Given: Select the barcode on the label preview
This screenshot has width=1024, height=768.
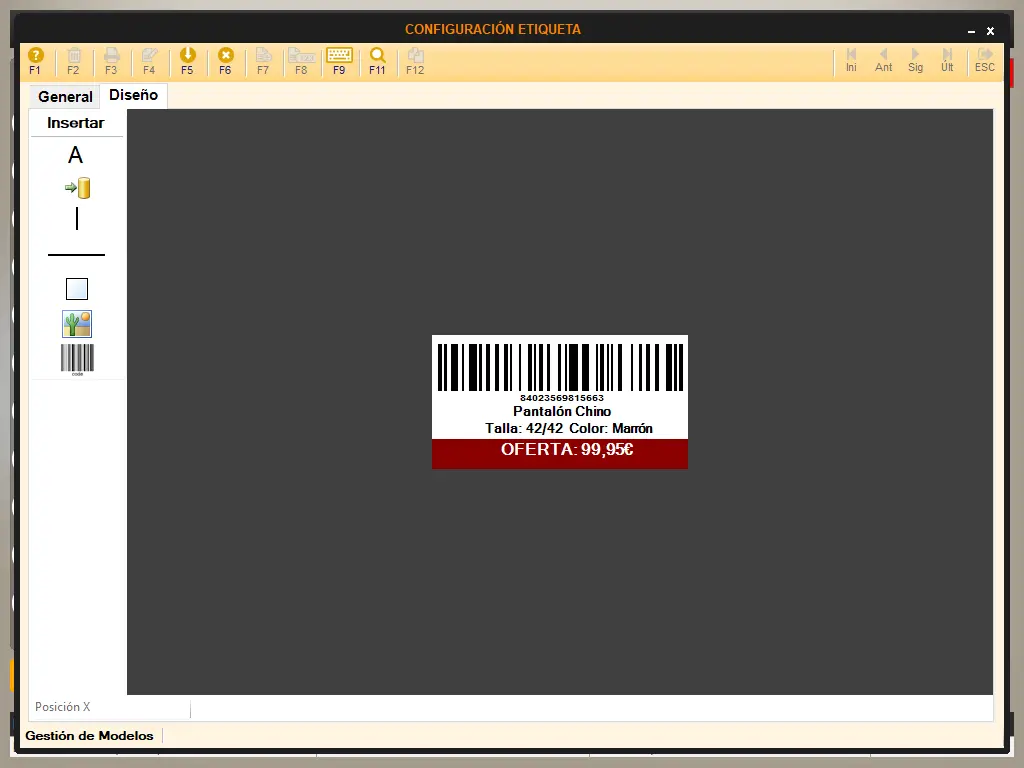Looking at the screenshot, I should [560, 367].
